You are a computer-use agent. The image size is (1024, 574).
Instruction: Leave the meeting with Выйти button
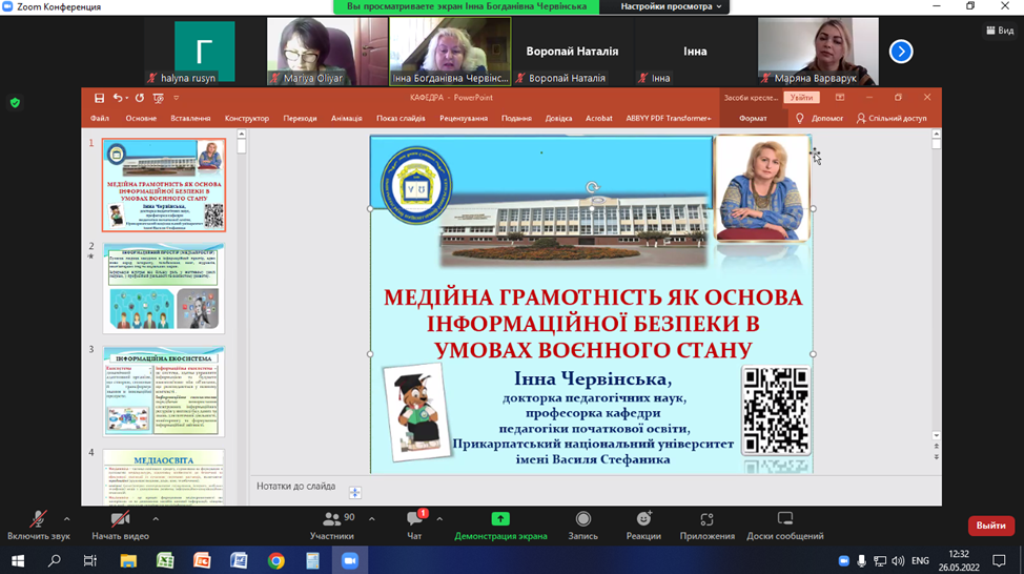pyautogui.click(x=990, y=525)
